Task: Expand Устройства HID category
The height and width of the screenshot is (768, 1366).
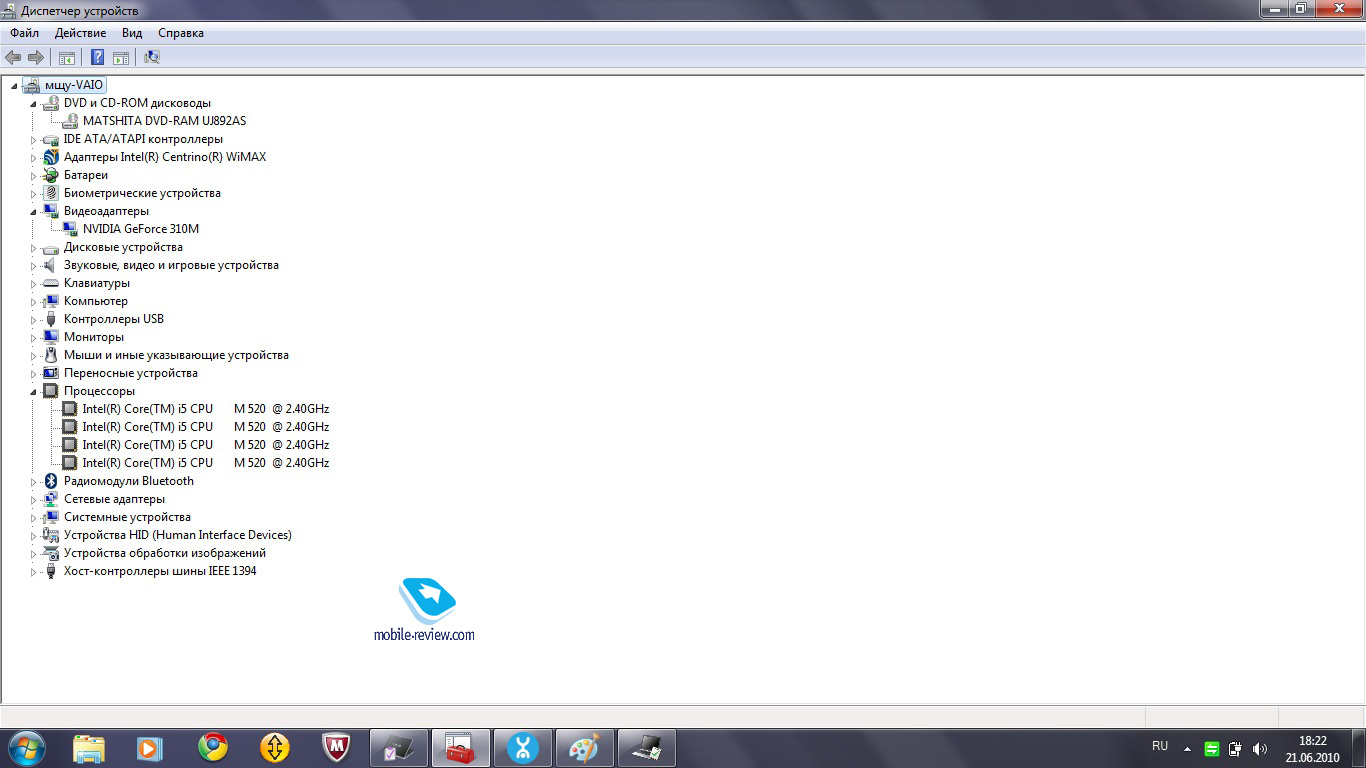Action: [33, 536]
